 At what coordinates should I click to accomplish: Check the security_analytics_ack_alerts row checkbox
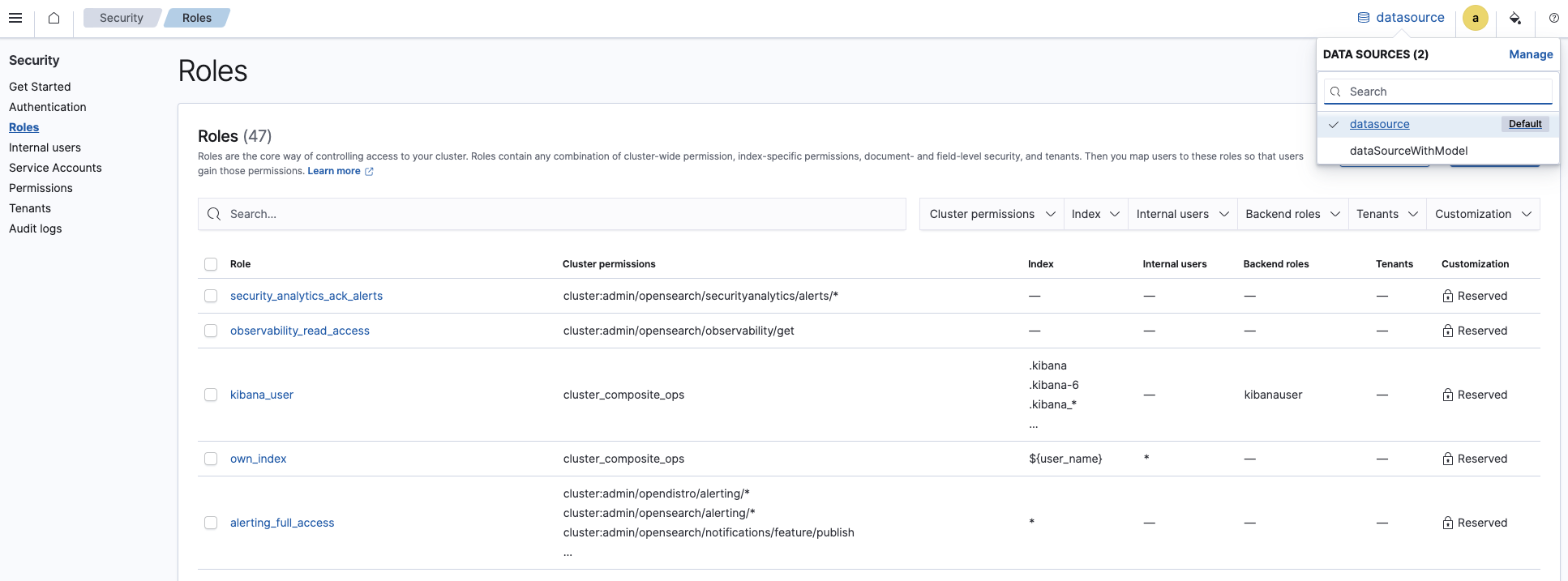[211, 296]
